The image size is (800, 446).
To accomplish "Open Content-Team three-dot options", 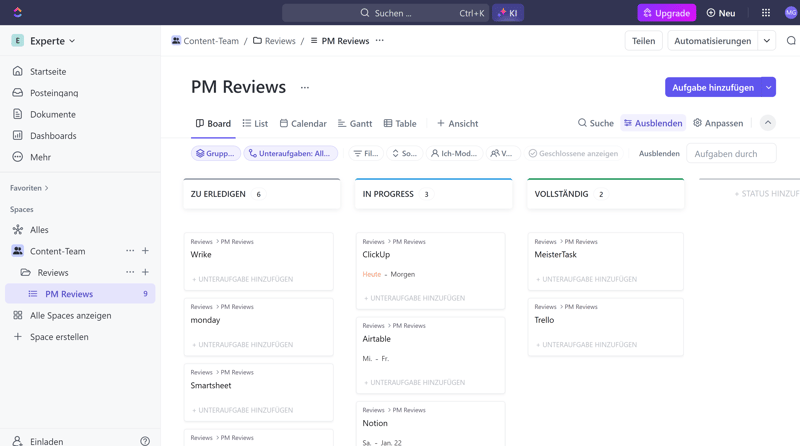I will click(x=130, y=251).
